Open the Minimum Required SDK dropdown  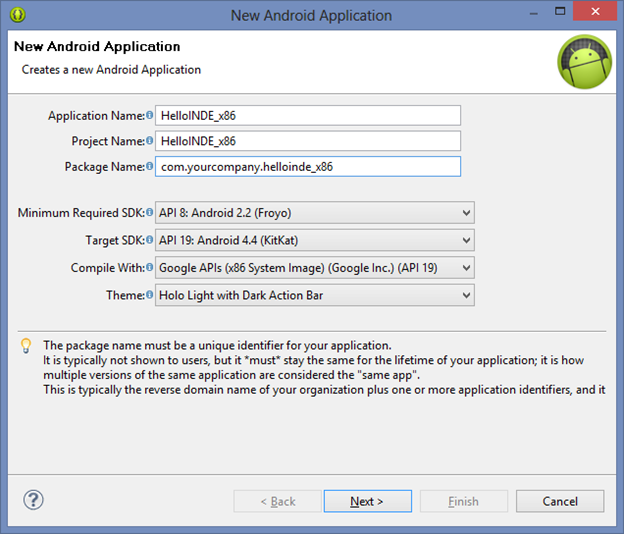[x=314, y=213]
